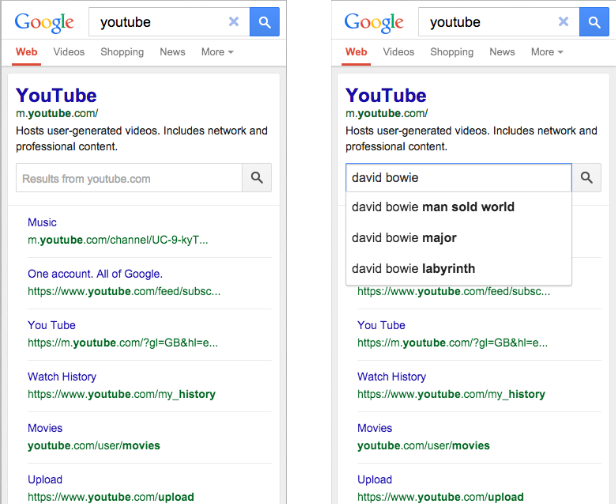Clear the search box in the left screenshot

pyautogui.click(x=234, y=21)
